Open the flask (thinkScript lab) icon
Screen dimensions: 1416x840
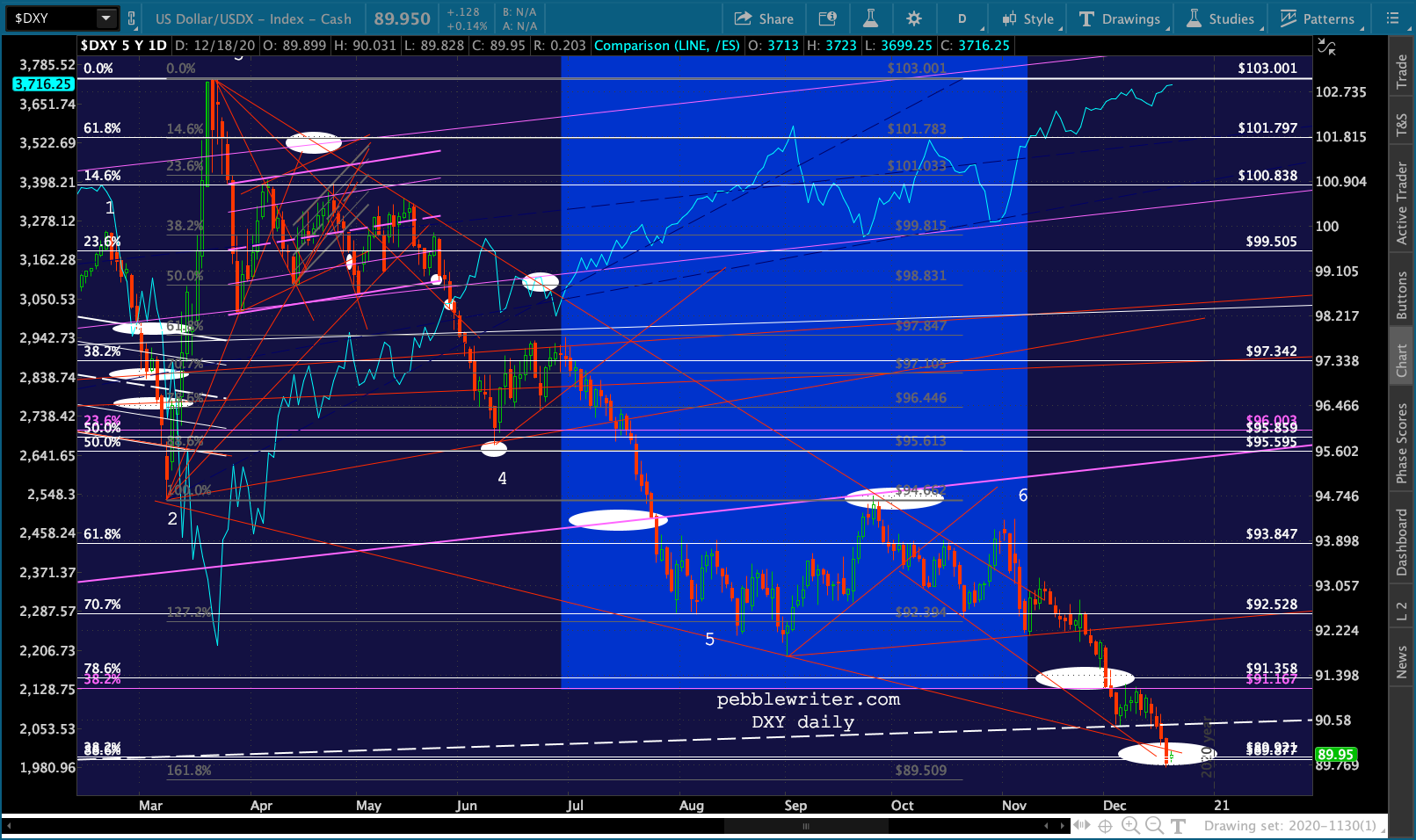coord(870,18)
